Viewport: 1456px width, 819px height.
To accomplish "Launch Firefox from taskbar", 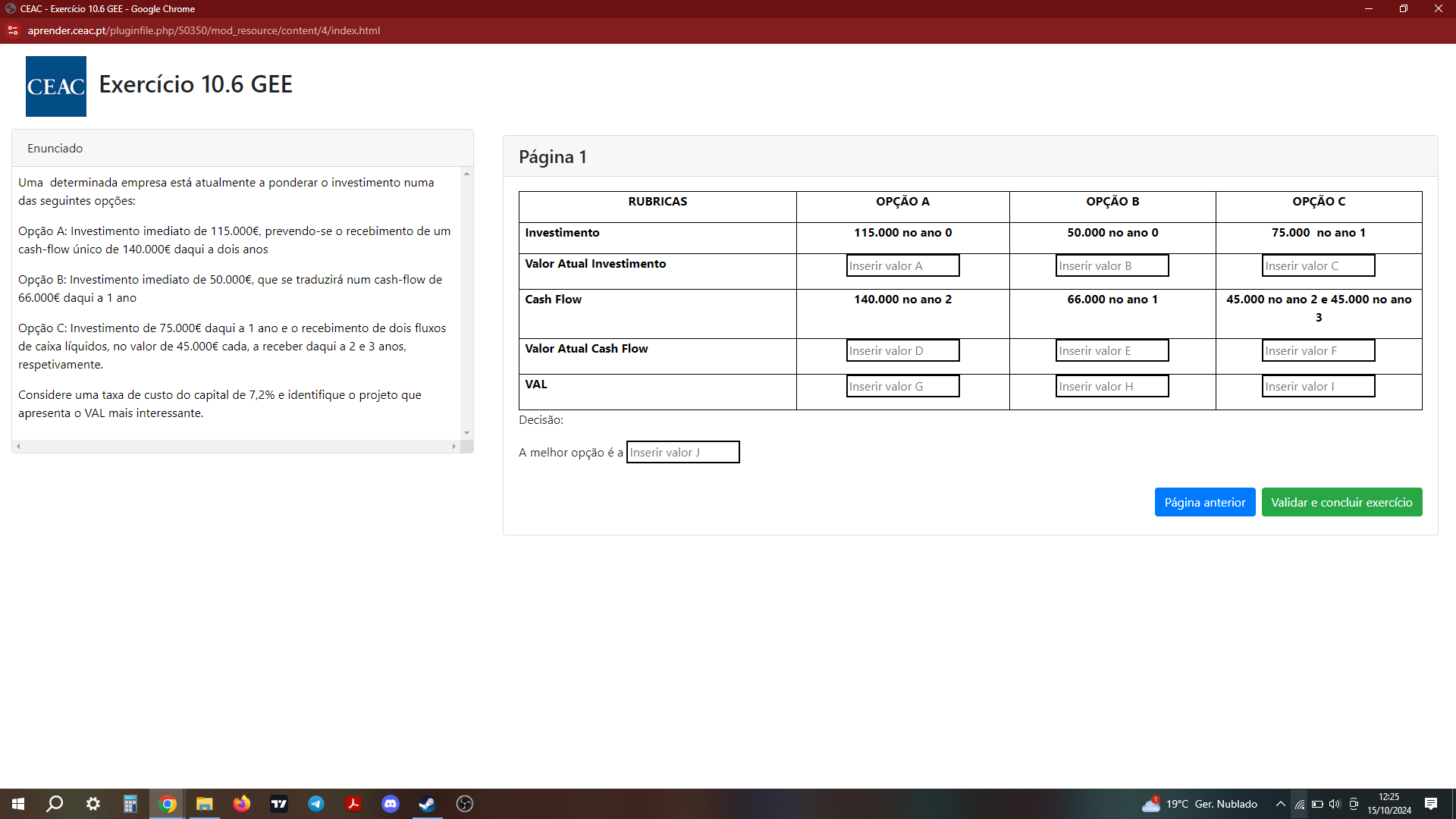I will (242, 804).
